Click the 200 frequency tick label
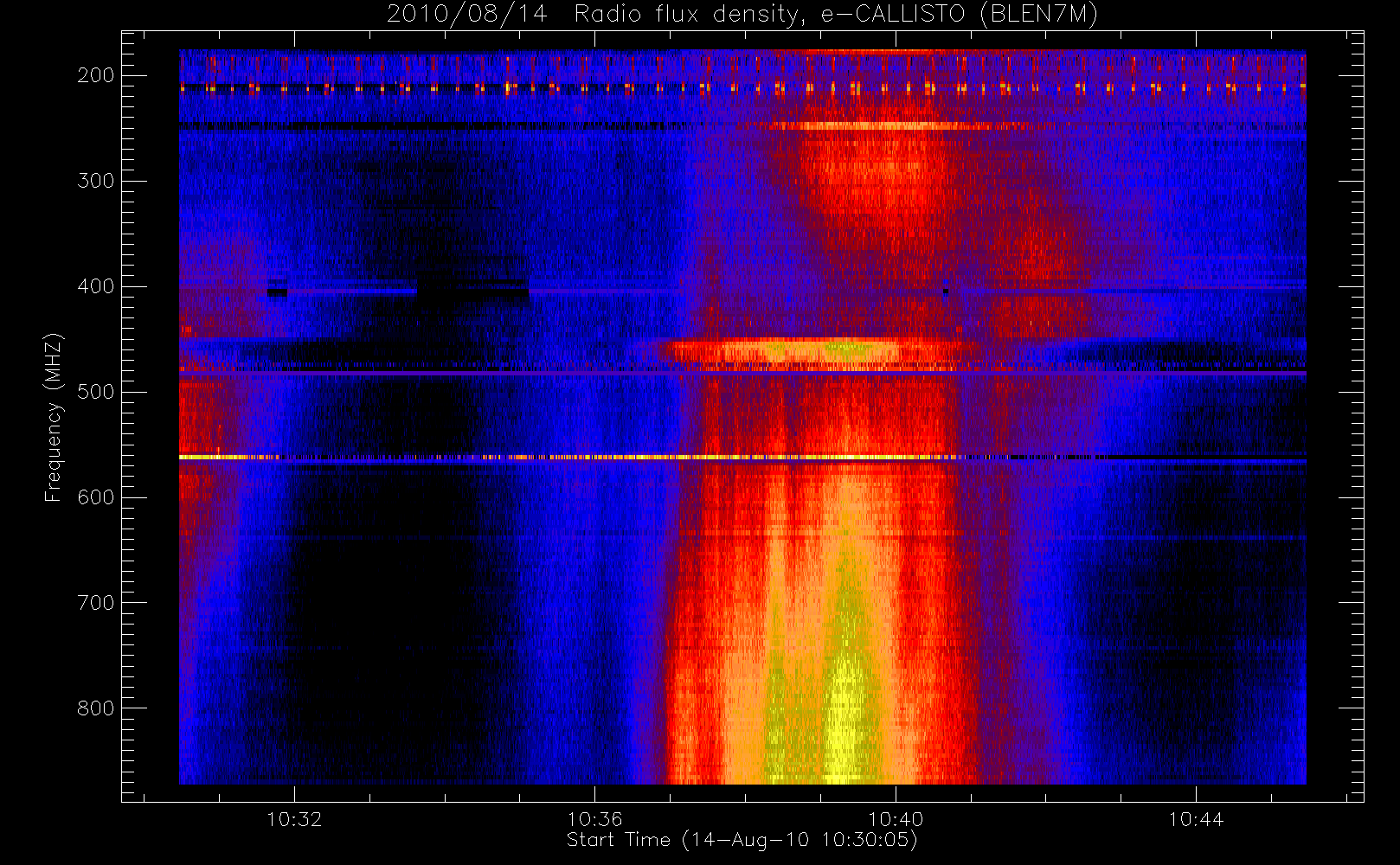The image size is (1400, 865). pos(95,75)
